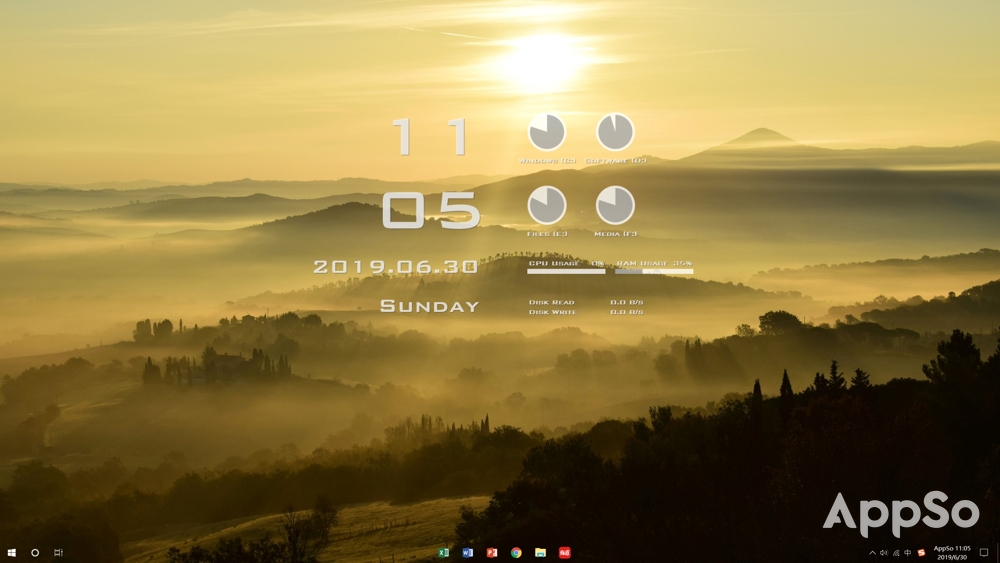
Task: Open the network tray icon
Action: click(896, 552)
